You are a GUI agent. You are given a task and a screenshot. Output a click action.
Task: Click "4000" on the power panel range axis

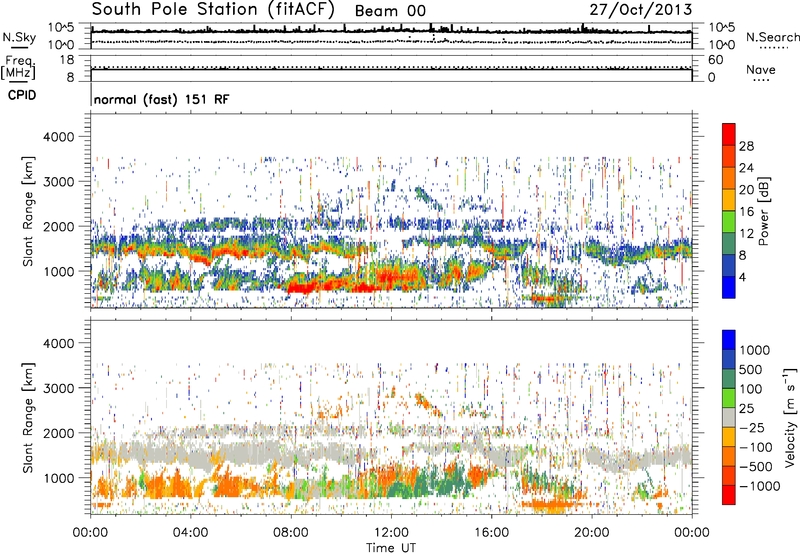click(x=59, y=137)
